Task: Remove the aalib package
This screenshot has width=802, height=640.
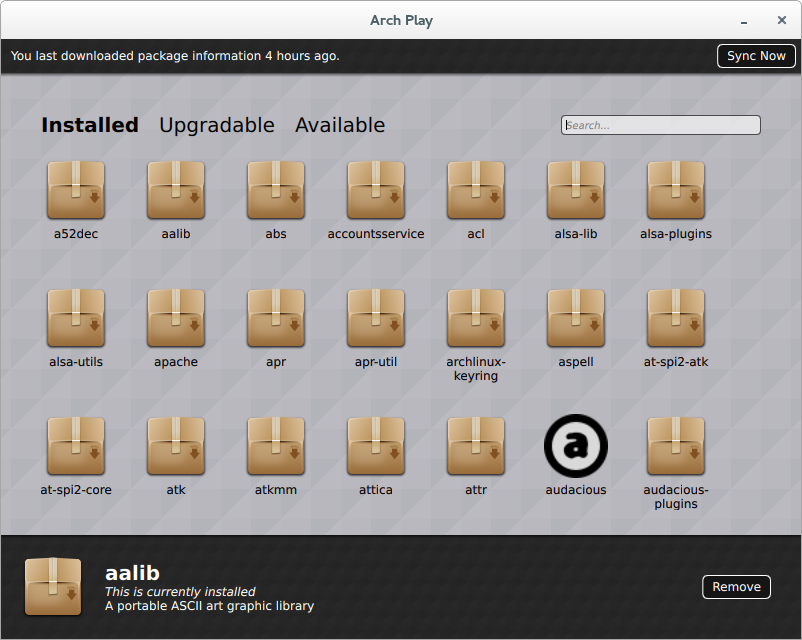Action: click(x=737, y=587)
